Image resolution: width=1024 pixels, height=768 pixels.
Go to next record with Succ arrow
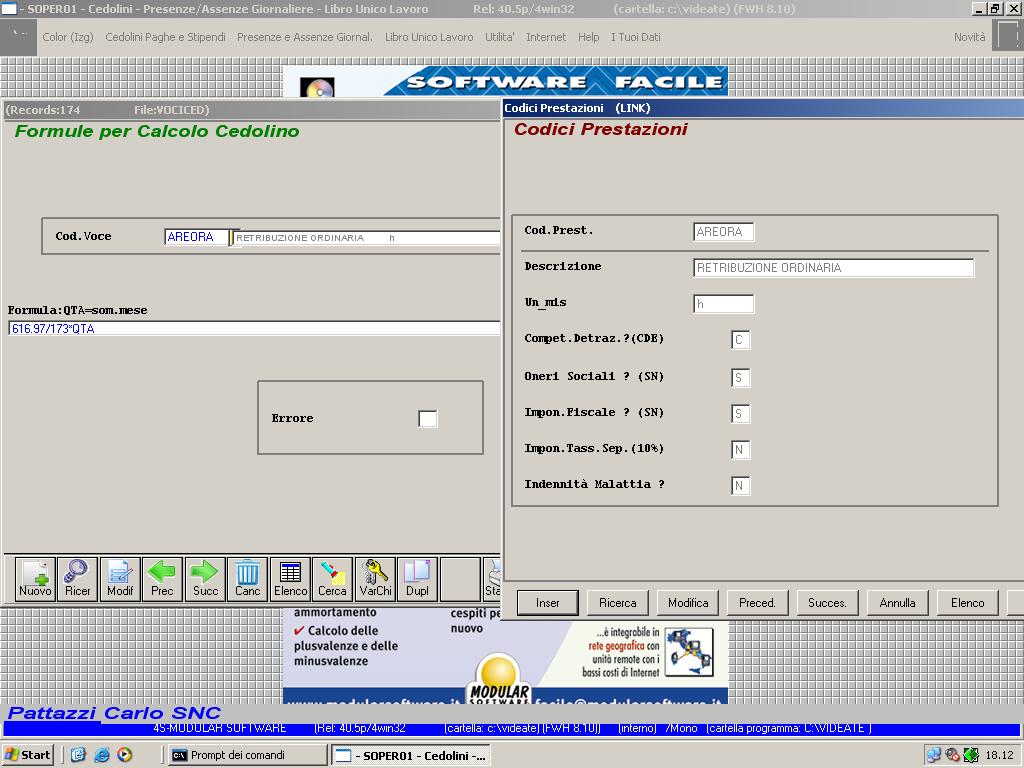(x=205, y=579)
